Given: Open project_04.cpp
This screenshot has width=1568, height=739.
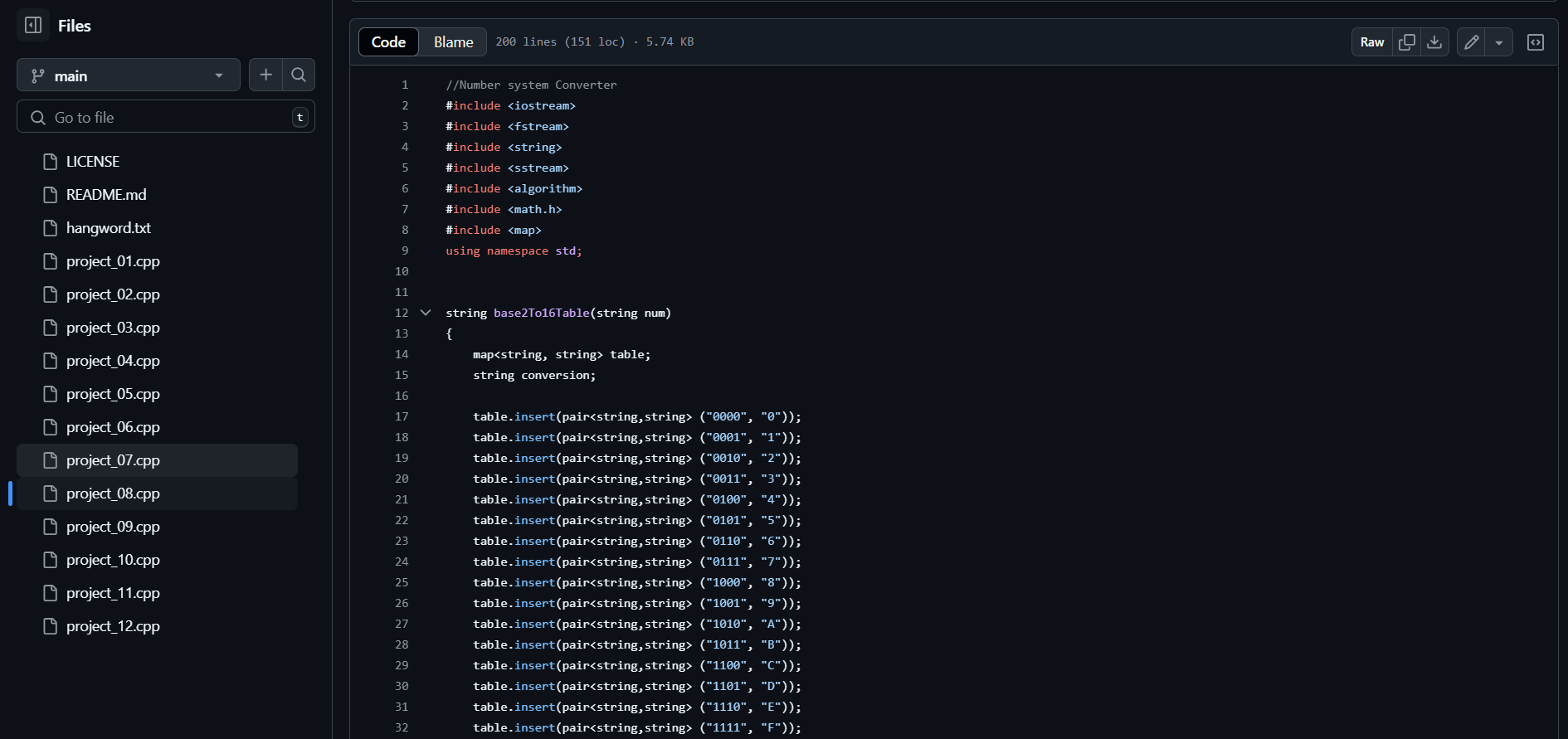Looking at the screenshot, I should click(157, 361).
